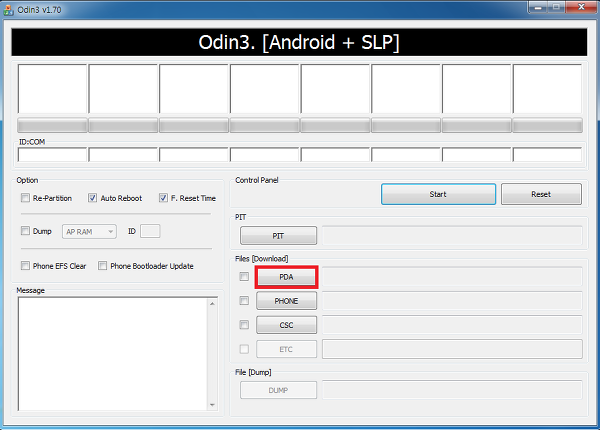Tick the checkbox beside PHONE button
600x430 pixels.
pyautogui.click(x=244, y=301)
